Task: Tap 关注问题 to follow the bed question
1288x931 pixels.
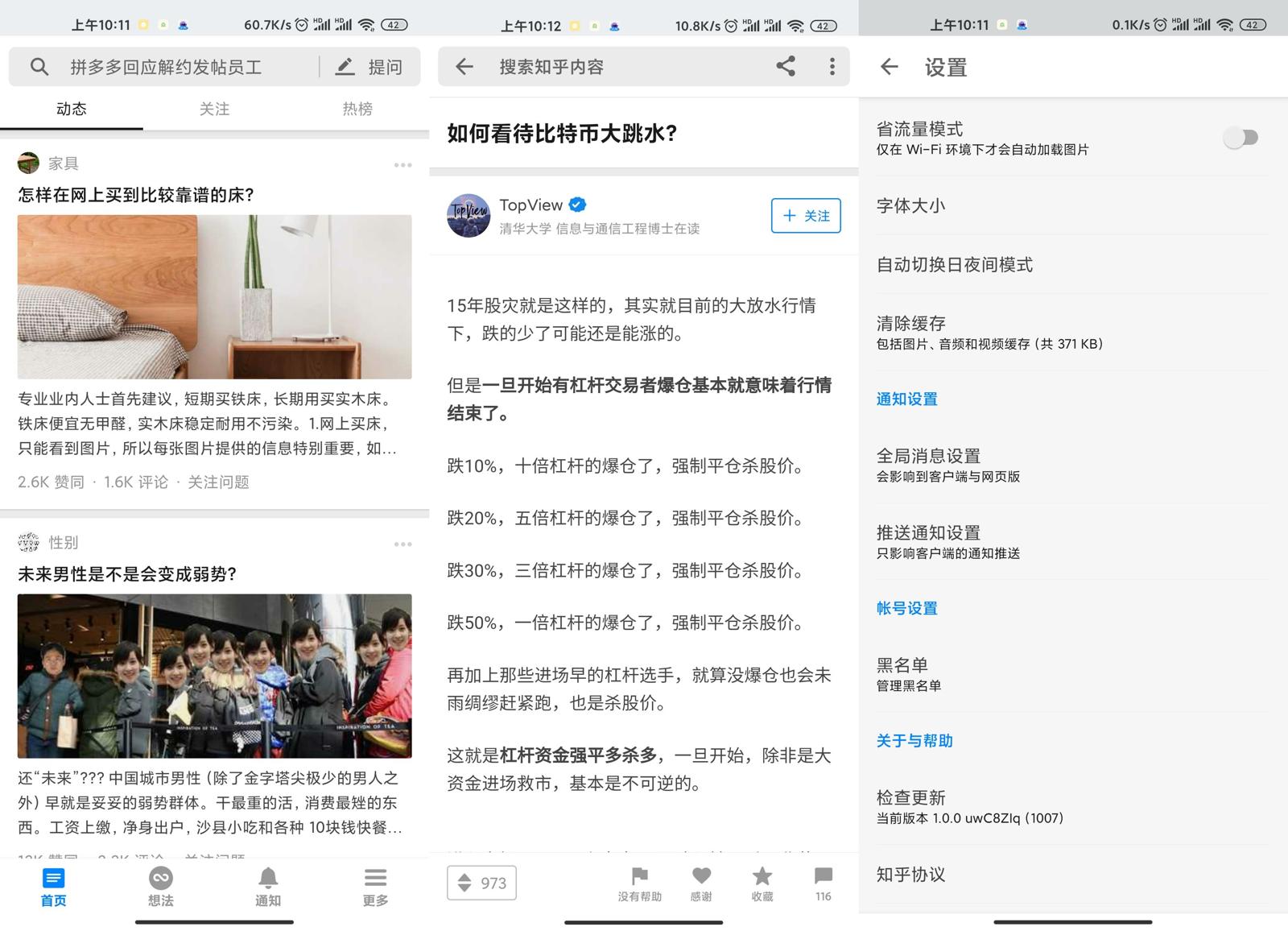Action: coord(217,482)
